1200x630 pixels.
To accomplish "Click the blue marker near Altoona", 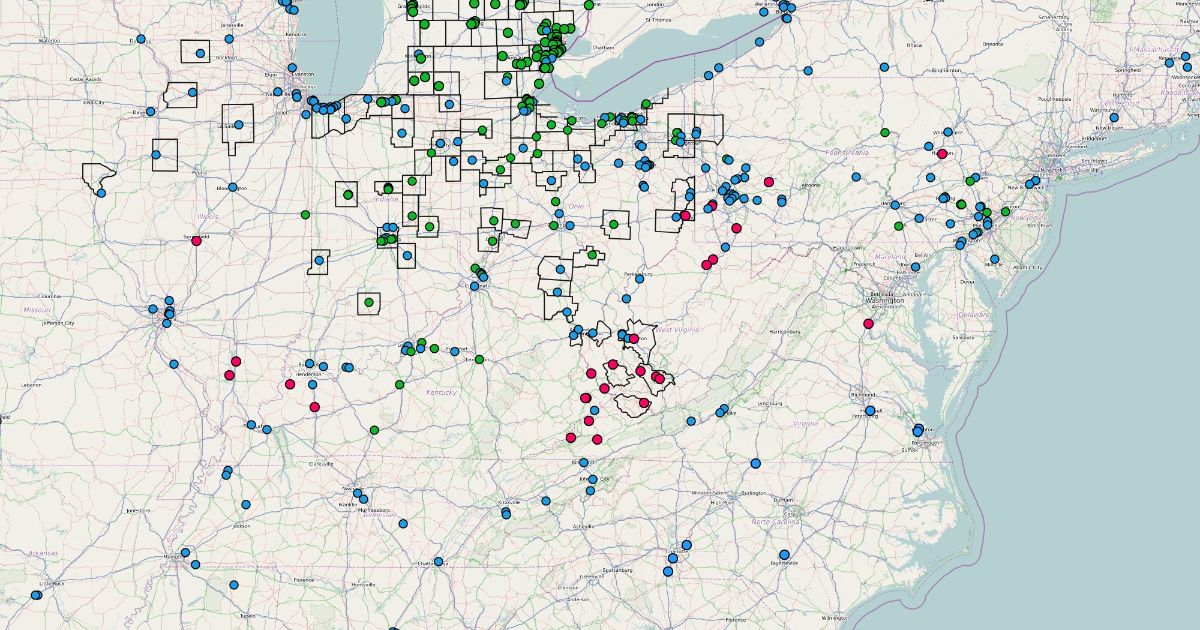I will point(781,199).
